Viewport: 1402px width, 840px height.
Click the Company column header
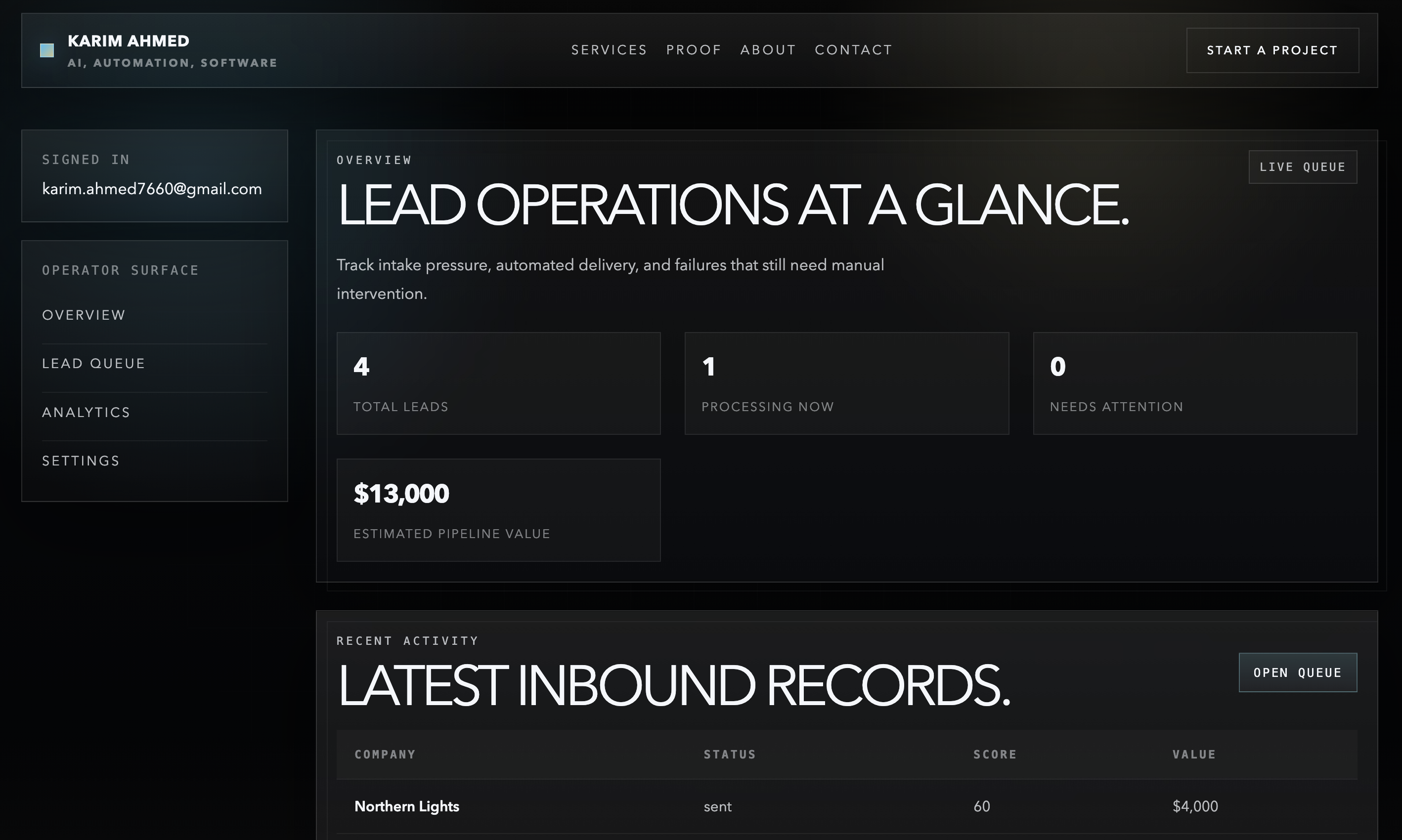coord(385,755)
